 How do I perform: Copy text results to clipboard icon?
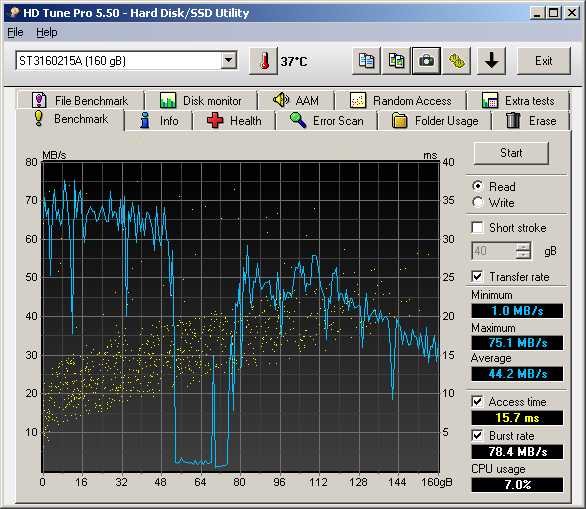tap(366, 61)
